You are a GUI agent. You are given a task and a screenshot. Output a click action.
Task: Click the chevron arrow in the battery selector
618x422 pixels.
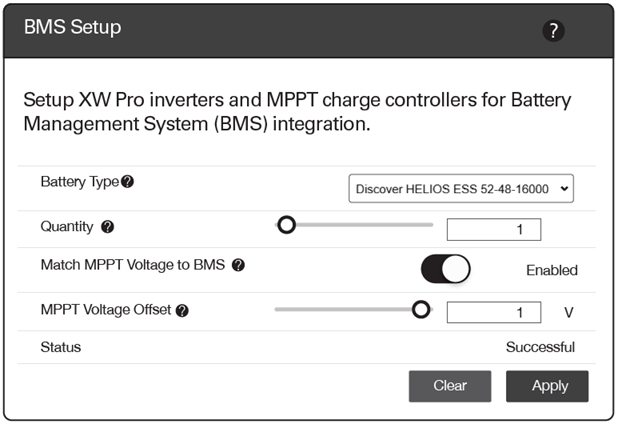(564, 189)
